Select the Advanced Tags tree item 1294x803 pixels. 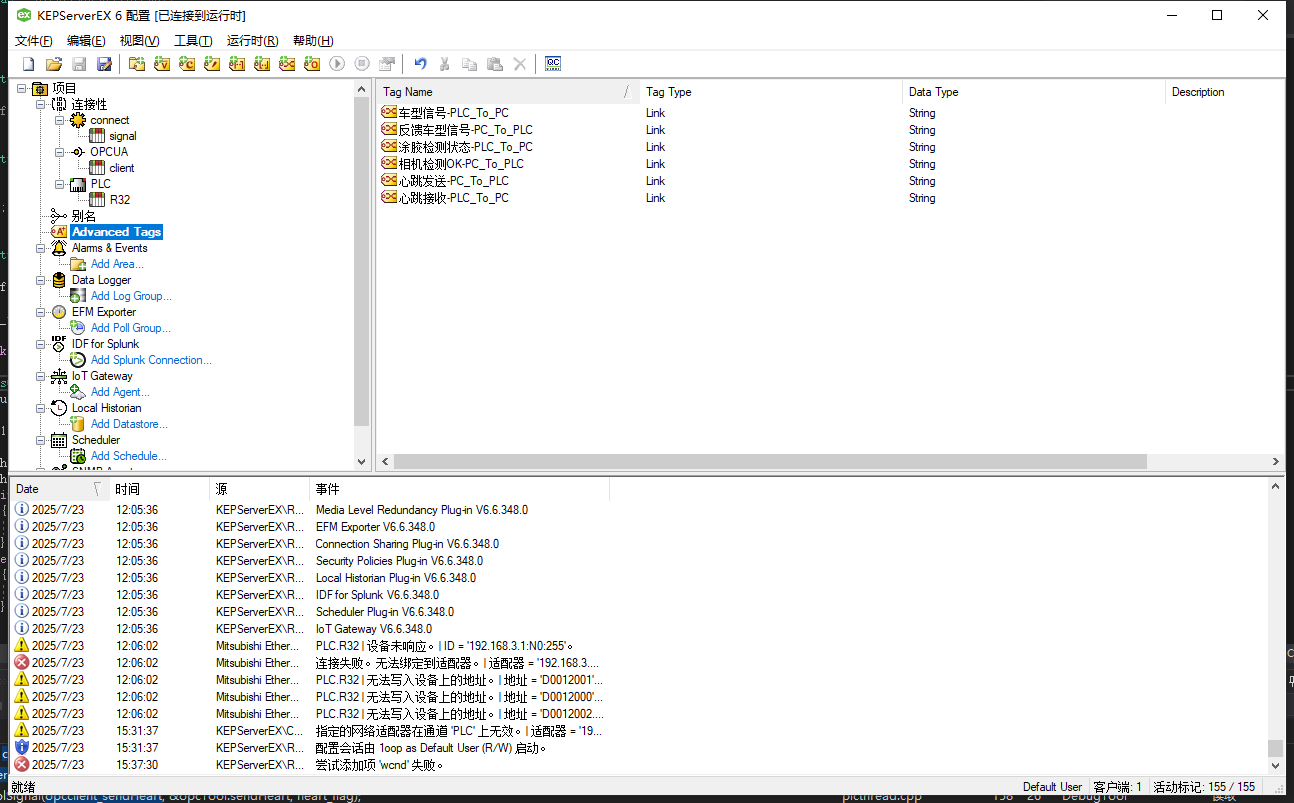(116, 232)
